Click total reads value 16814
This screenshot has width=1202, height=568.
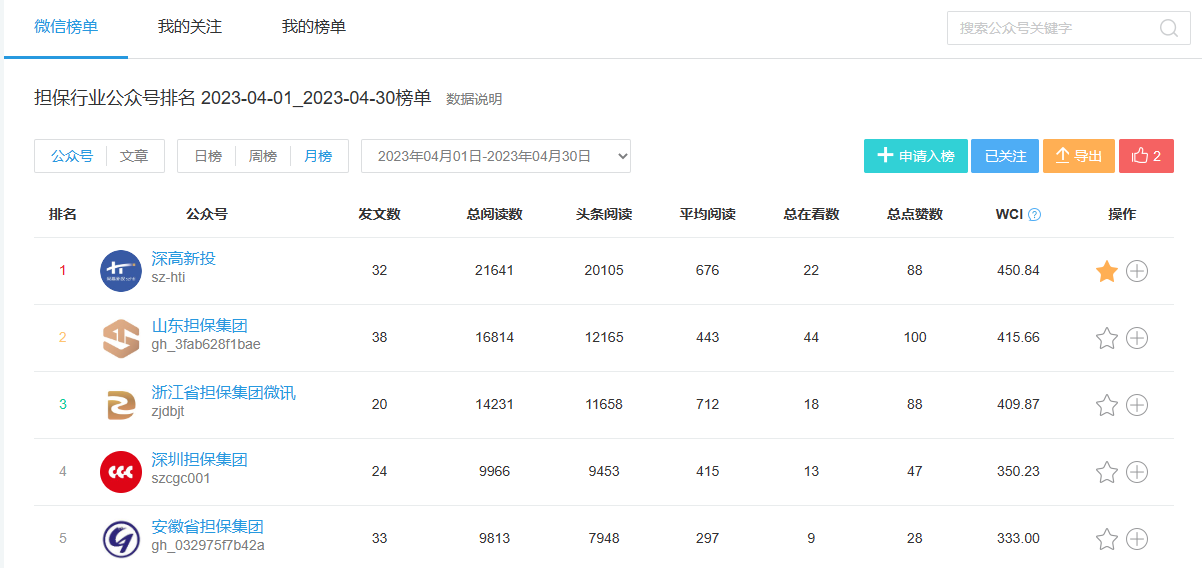click(495, 338)
